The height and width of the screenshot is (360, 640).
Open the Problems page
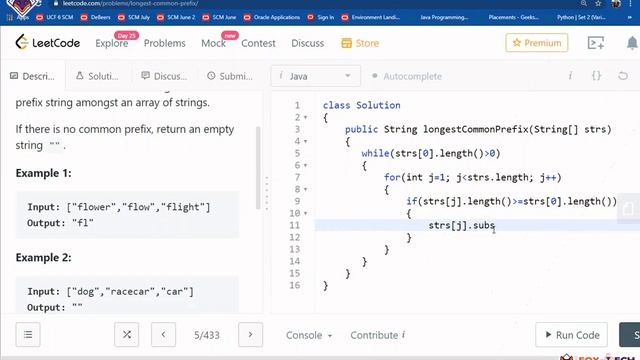164,43
